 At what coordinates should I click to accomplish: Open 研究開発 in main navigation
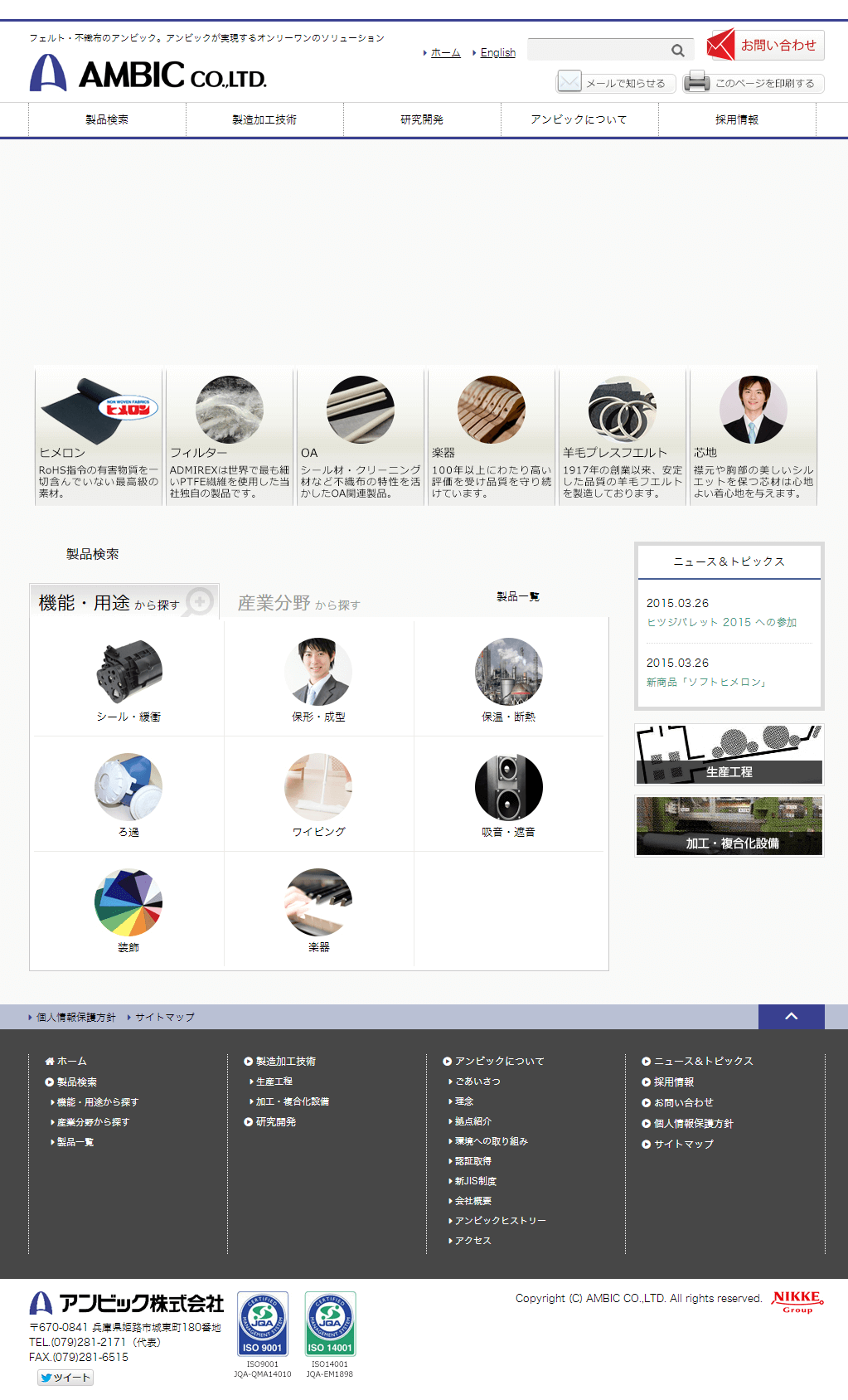point(422,119)
